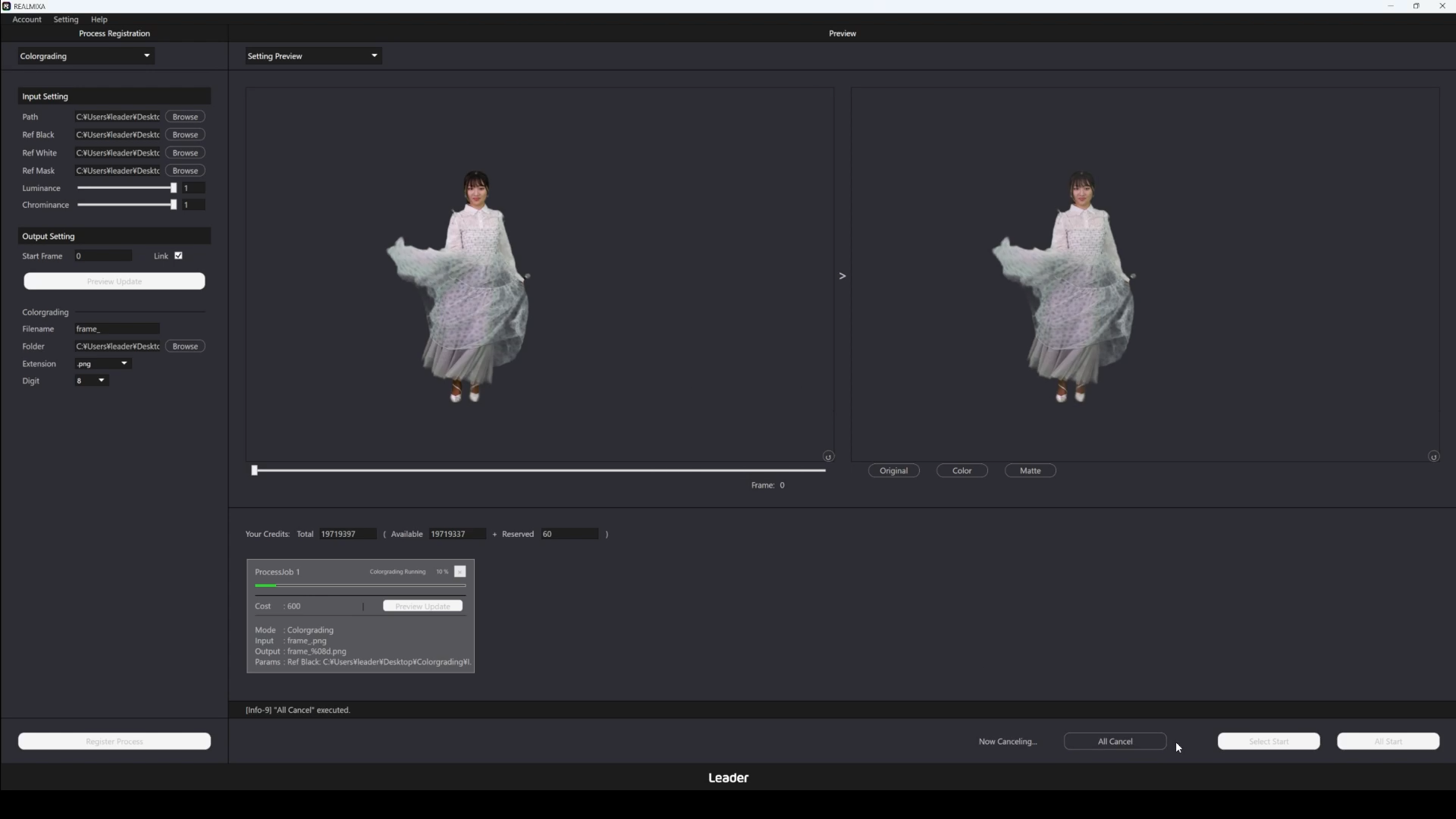1456x819 pixels.
Task: Click the Chrominance value field
Action: (193, 205)
